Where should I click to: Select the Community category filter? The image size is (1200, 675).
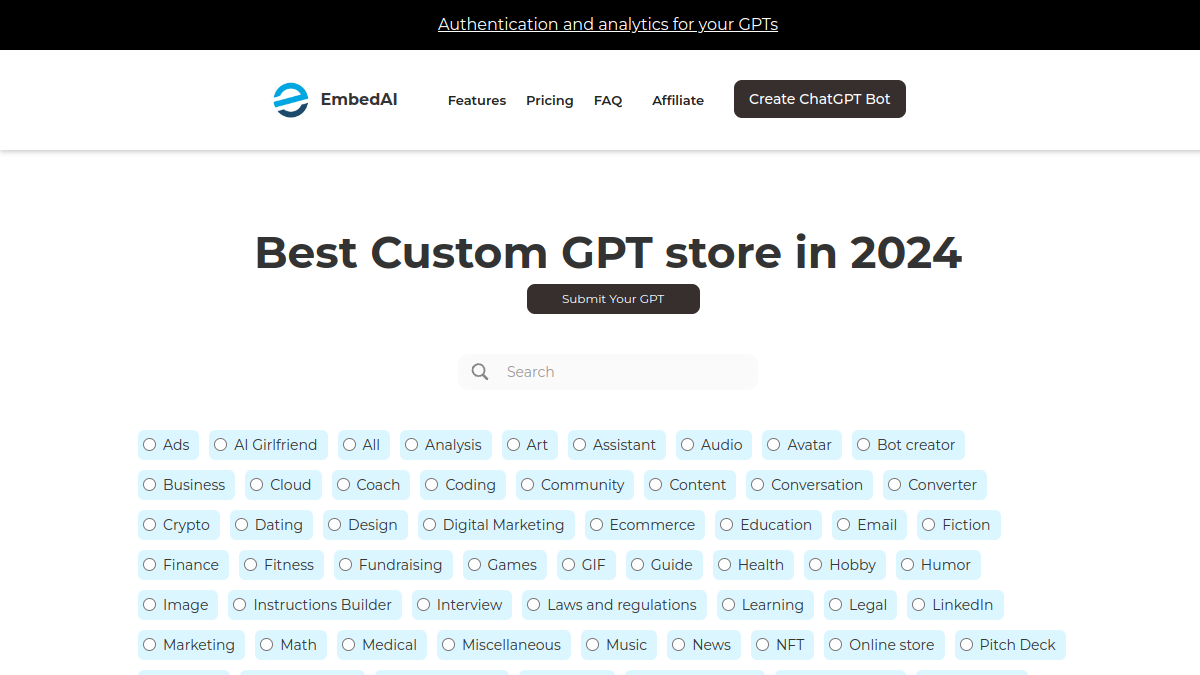575,485
